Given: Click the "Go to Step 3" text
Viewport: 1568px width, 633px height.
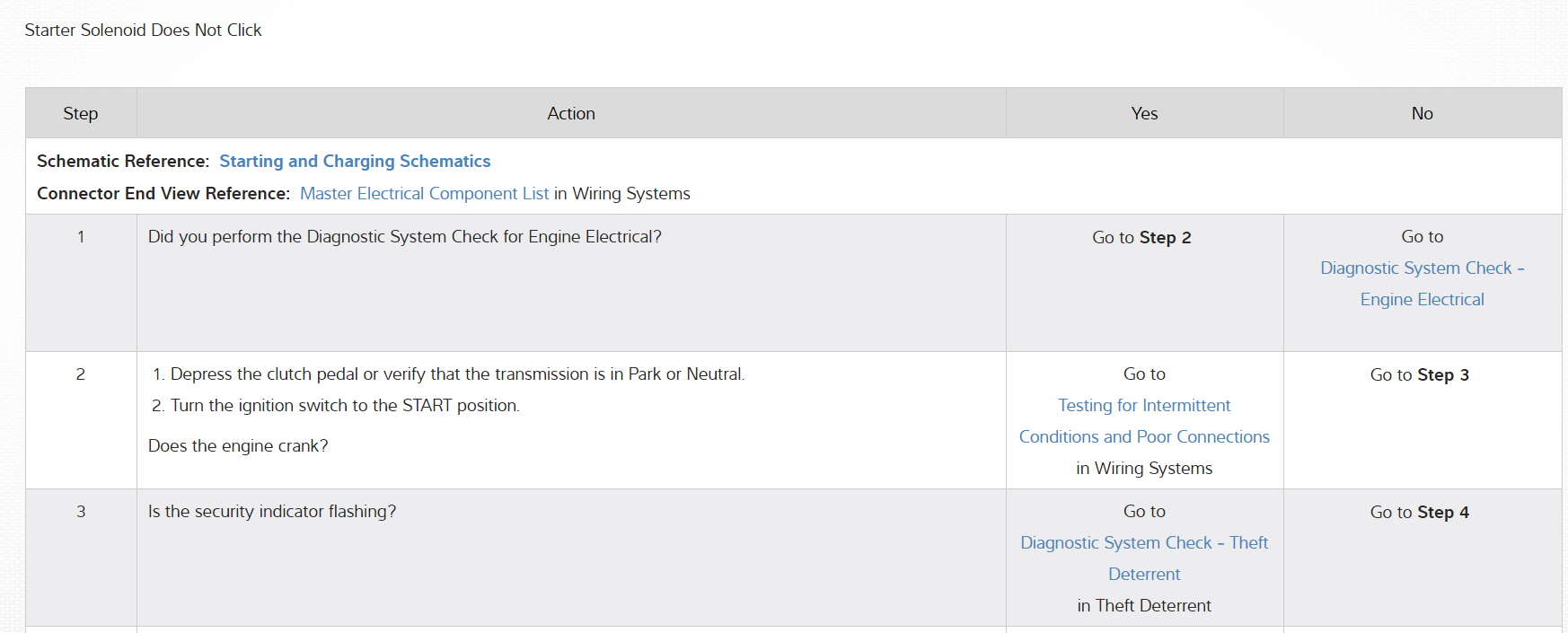Looking at the screenshot, I should [x=1419, y=375].
